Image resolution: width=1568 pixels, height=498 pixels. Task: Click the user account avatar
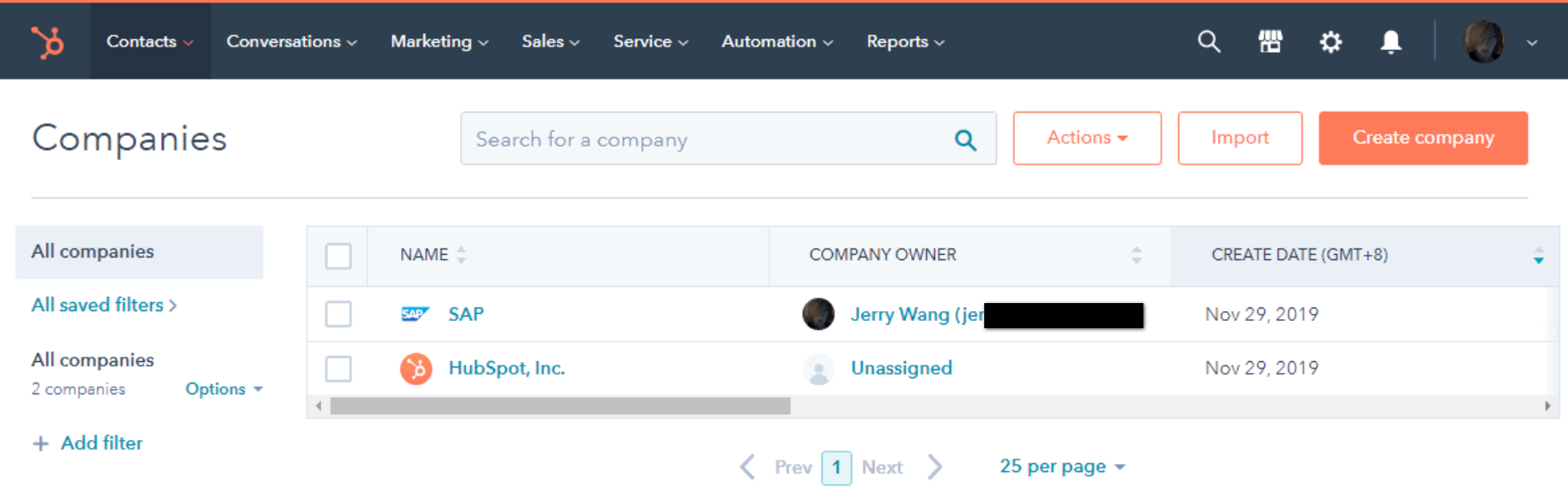1484,42
